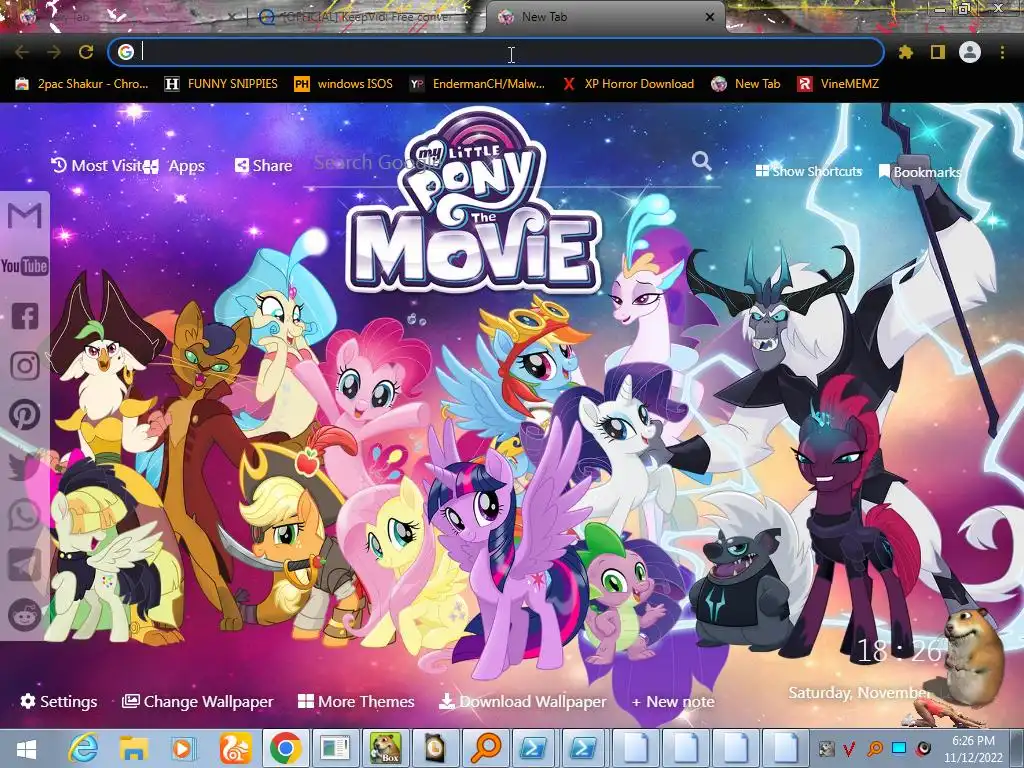Open Facebook sidebar icon
1024x768 pixels.
25,316
